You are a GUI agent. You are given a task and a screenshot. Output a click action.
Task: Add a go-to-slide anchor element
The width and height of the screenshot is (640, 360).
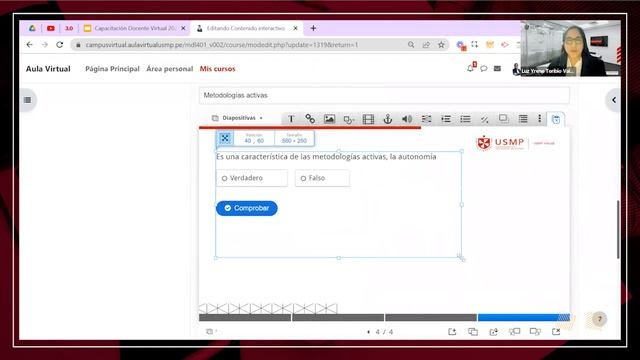[x=387, y=119]
